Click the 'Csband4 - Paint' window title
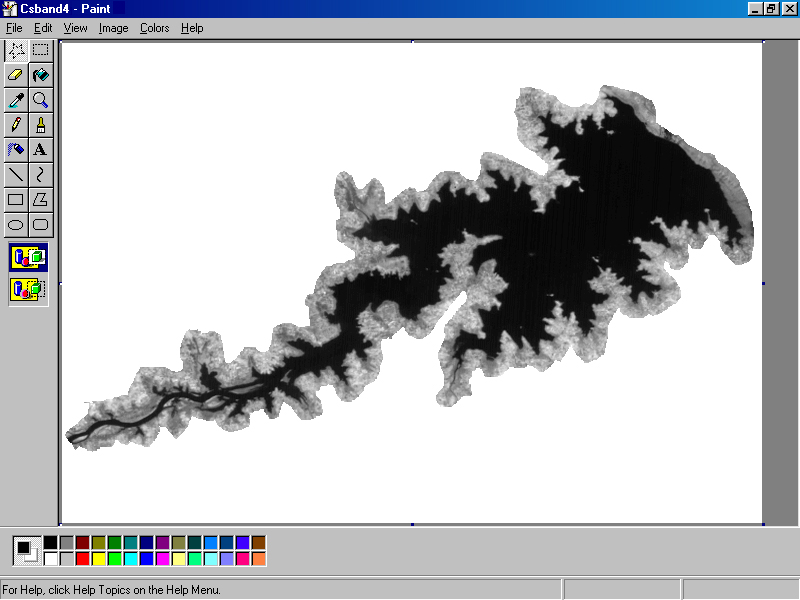Viewport: 800px width, 600px height. click(x=65, y=9)
